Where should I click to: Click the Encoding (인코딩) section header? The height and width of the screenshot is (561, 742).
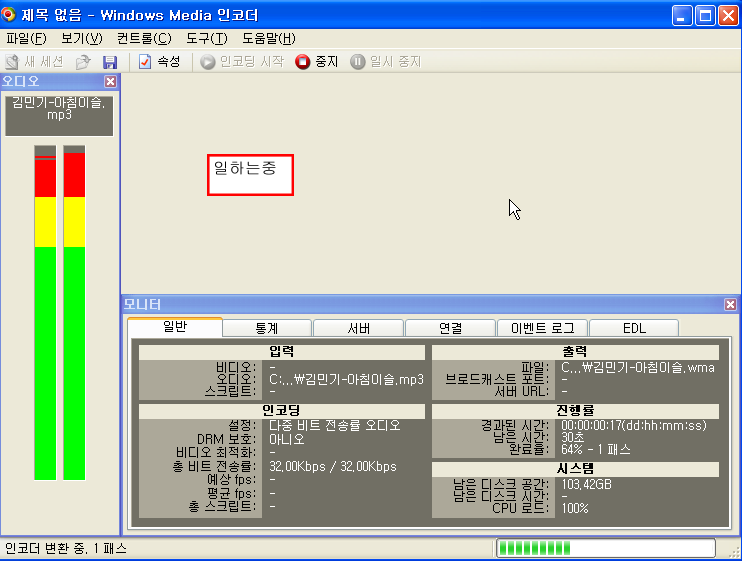point(282,411)
